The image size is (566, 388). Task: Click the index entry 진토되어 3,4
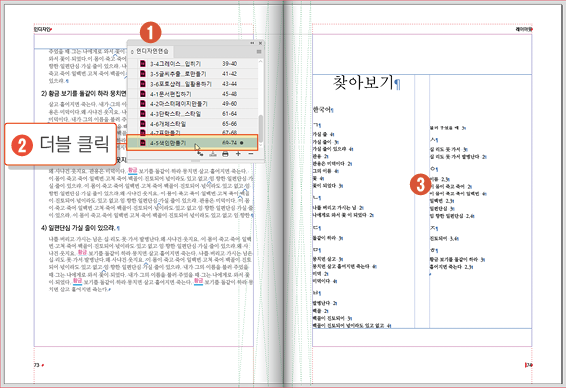click(444, 238)
